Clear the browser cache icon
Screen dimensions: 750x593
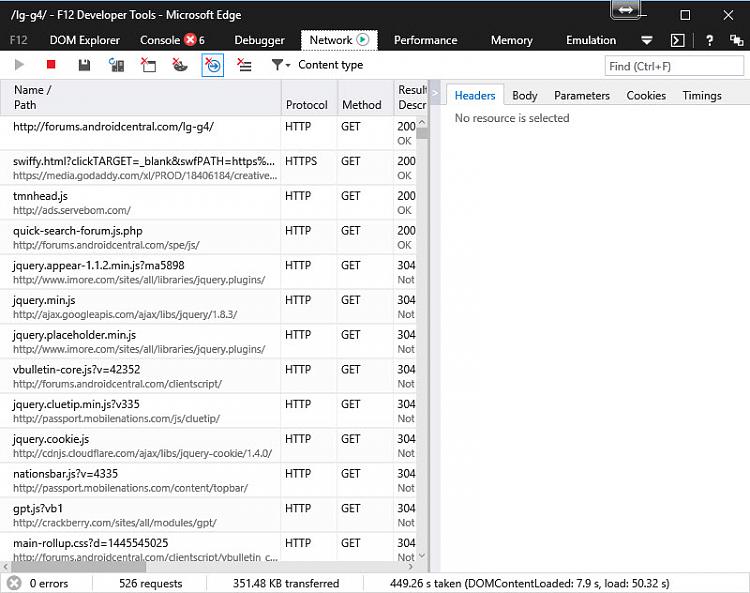tap(148, 65)
